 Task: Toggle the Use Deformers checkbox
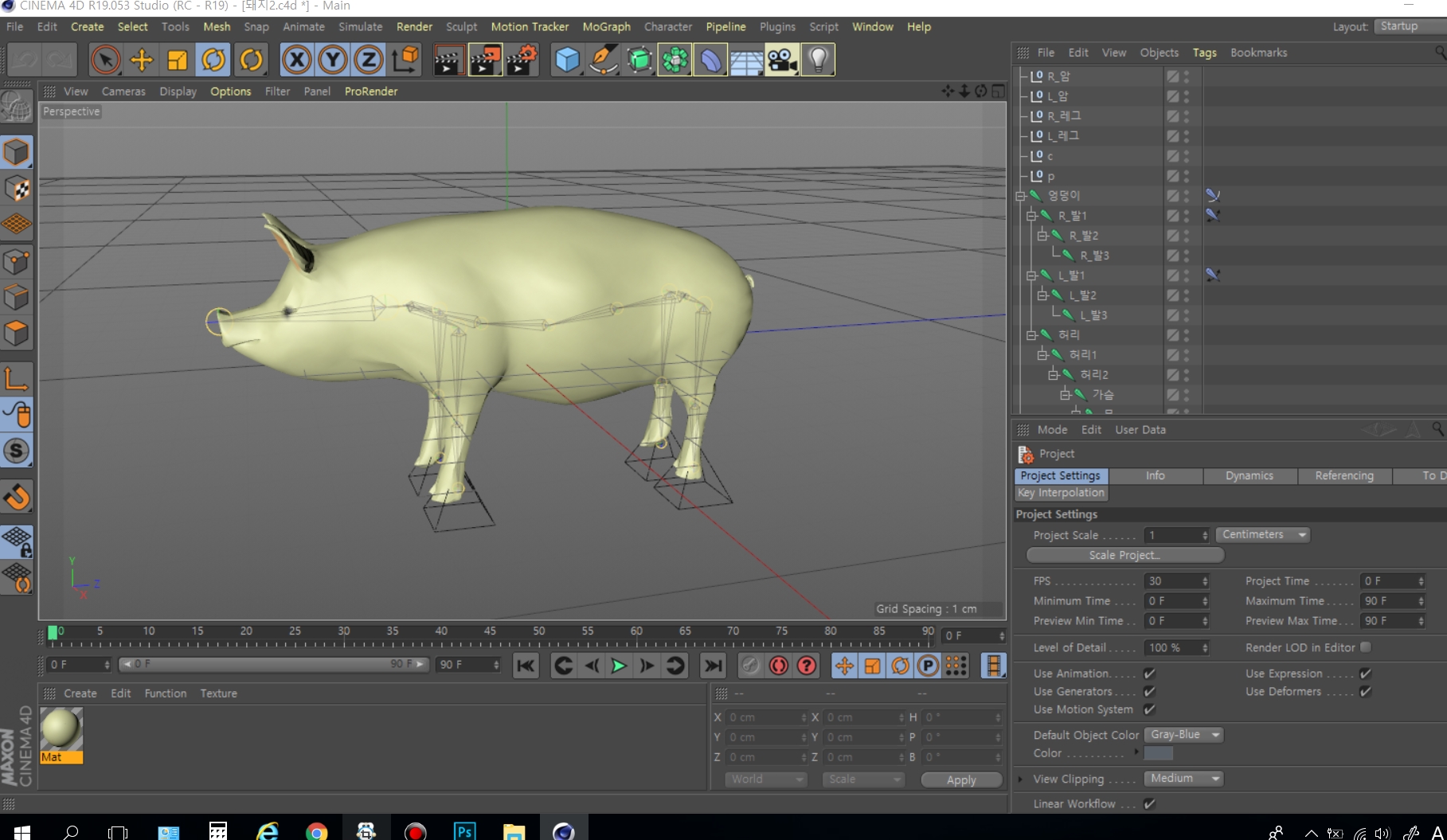pos(1365,691)
